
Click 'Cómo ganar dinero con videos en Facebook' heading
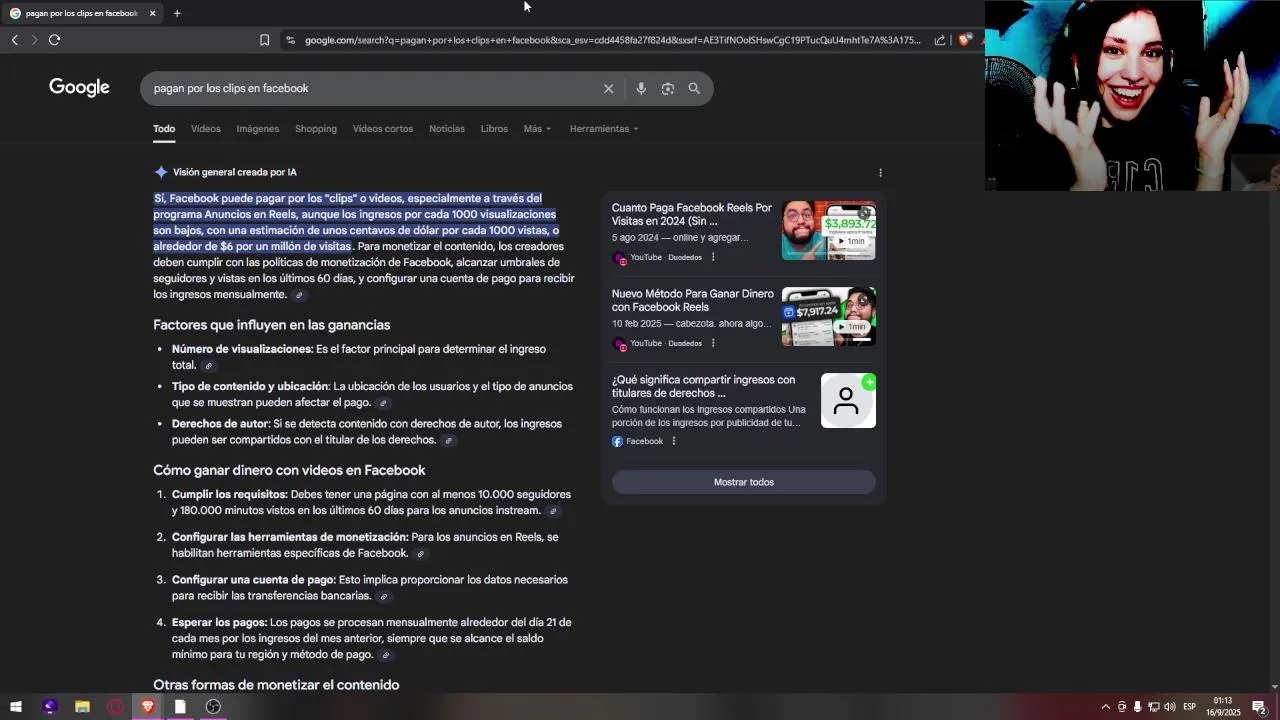point(289,470)
